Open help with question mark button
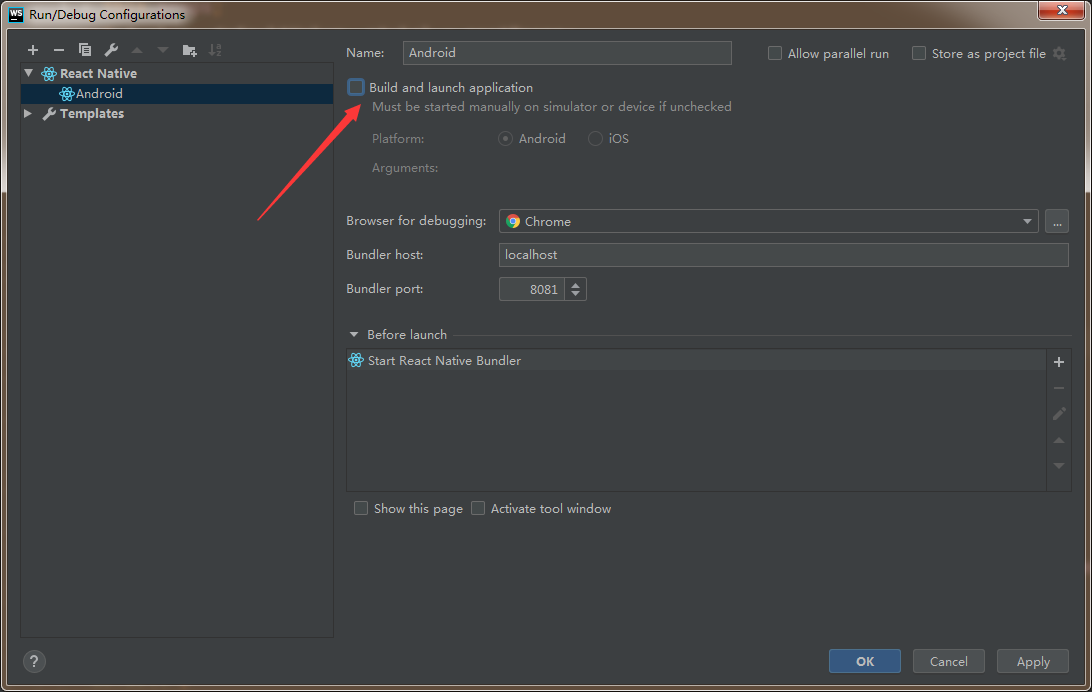 34,661
